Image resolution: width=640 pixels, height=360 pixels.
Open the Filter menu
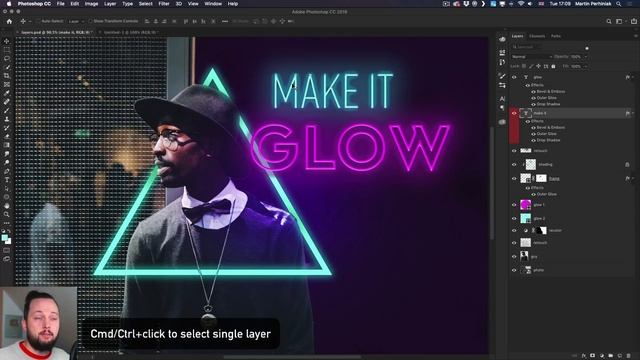coord(164,4)
